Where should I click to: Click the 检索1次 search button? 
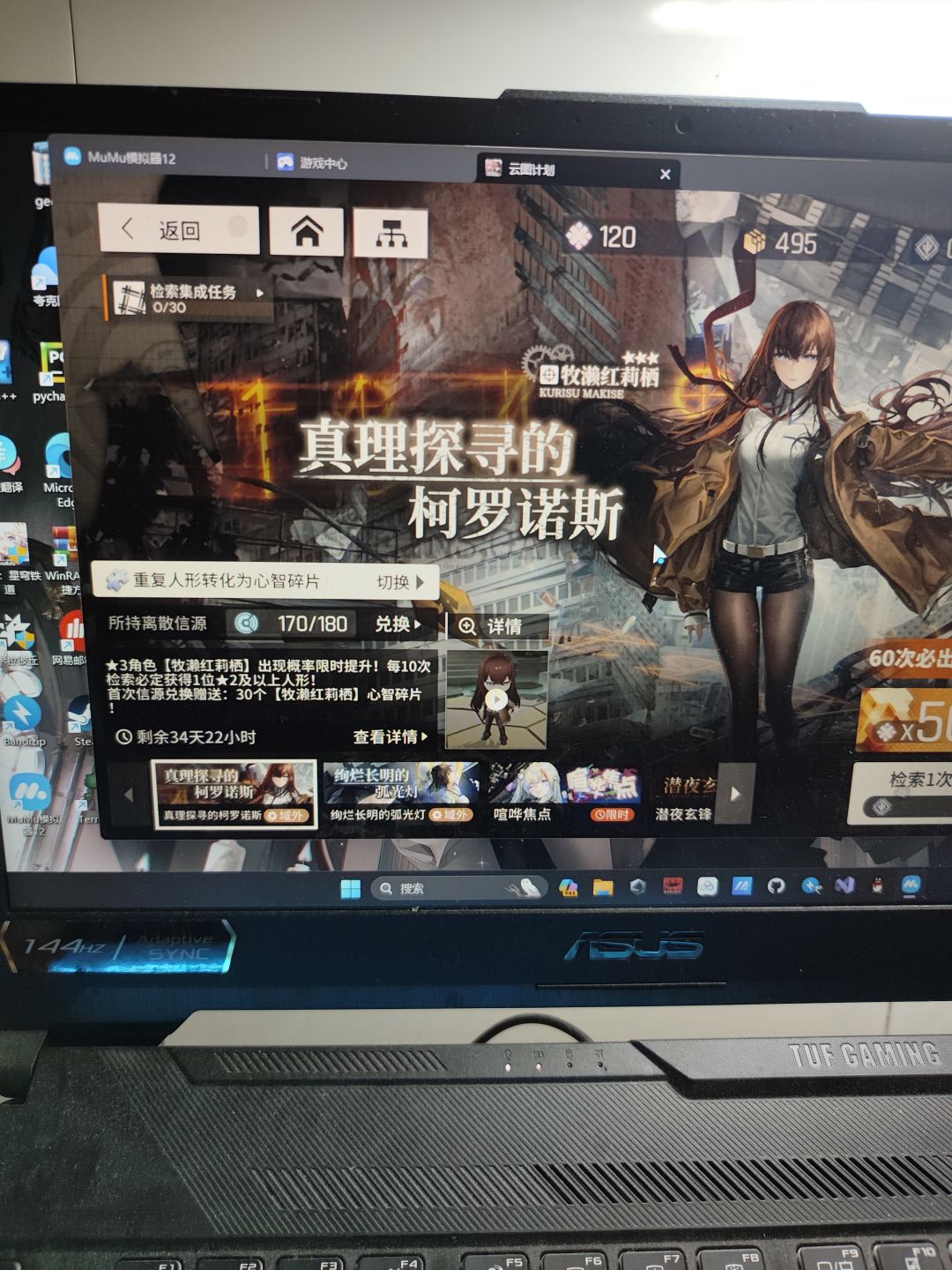[x=901, y=793]
